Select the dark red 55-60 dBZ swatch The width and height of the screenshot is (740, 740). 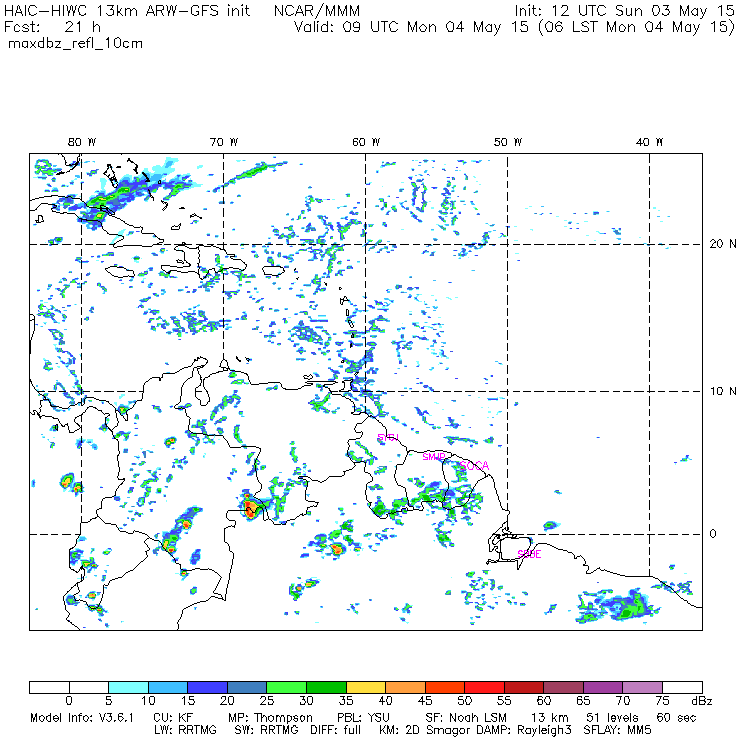pos(524,687)
